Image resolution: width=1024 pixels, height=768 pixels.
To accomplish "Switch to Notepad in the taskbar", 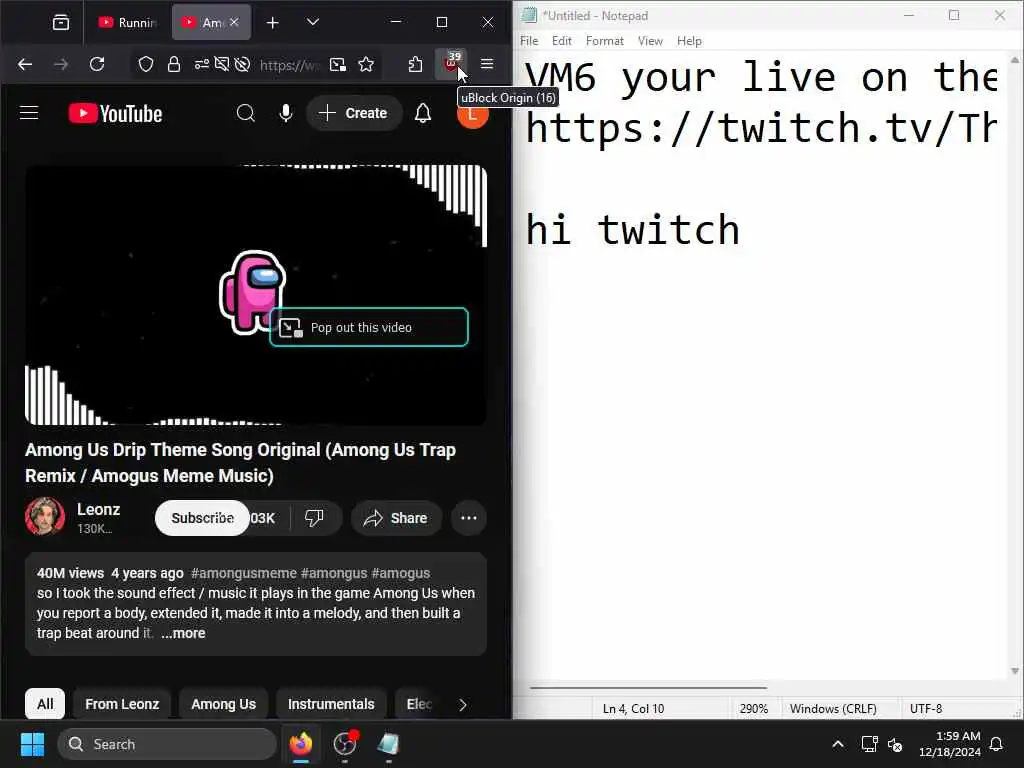I will tap(388, 744).
